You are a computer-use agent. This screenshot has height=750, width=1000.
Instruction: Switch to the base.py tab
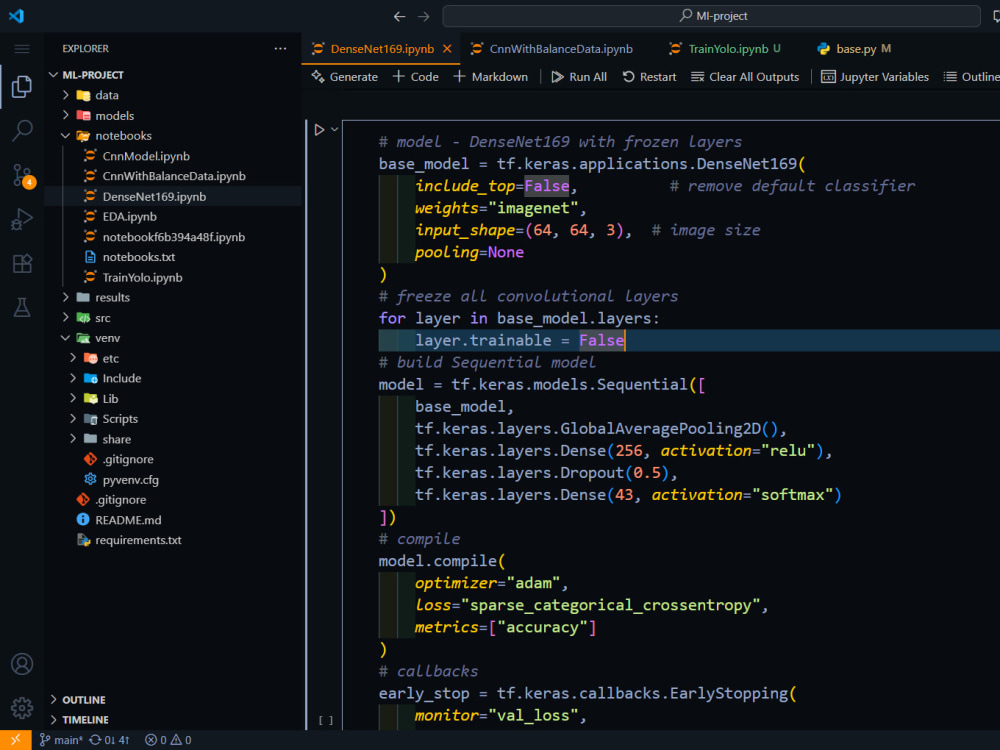855,48
